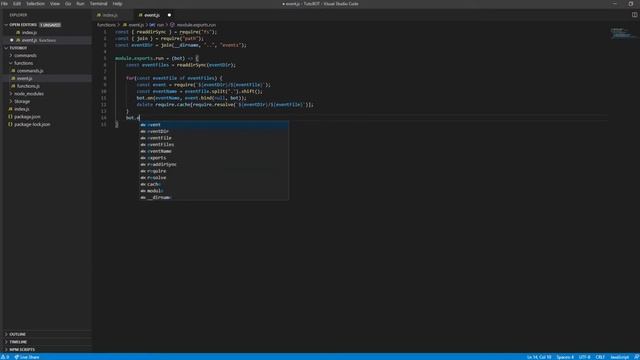The image size is (640, 360).
Task: Click the line and column indicator
Action: pos(539,357)
